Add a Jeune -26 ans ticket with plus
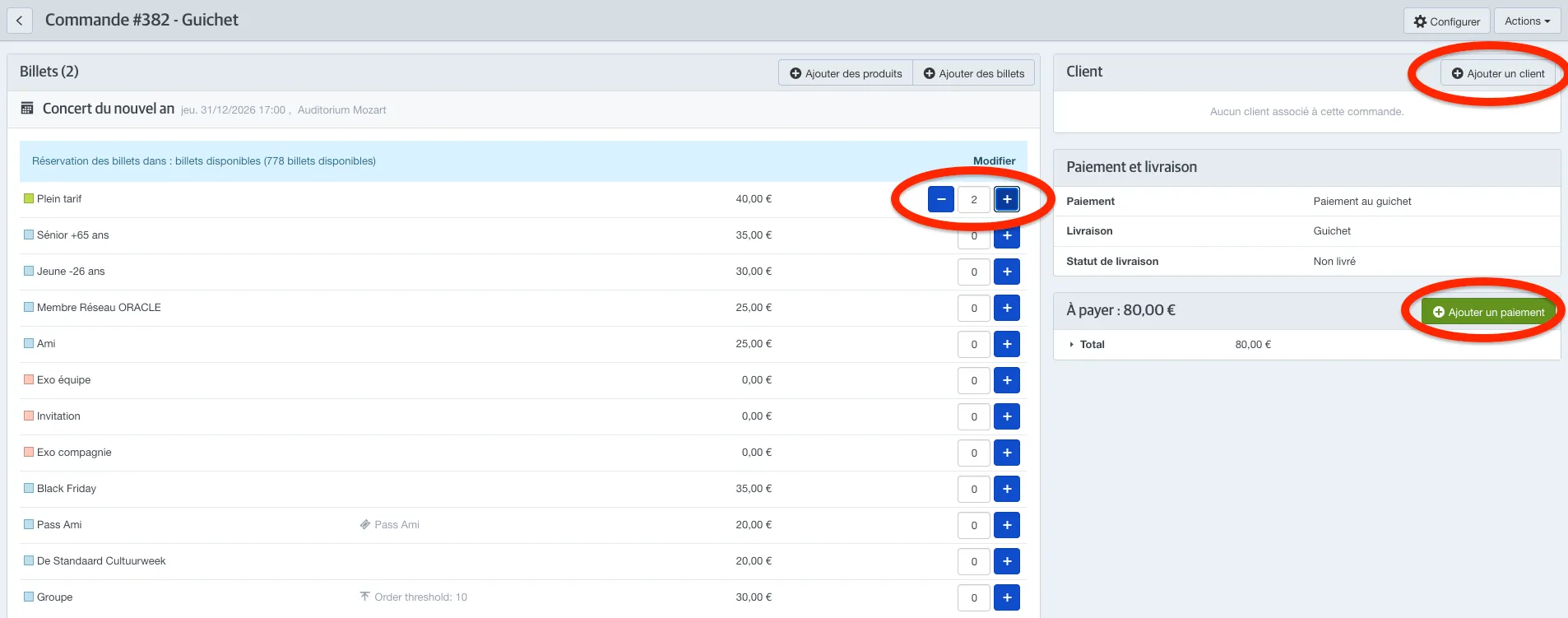Image resolution: width=1568 pixels, height=618 pixels. coord(1007,272)
